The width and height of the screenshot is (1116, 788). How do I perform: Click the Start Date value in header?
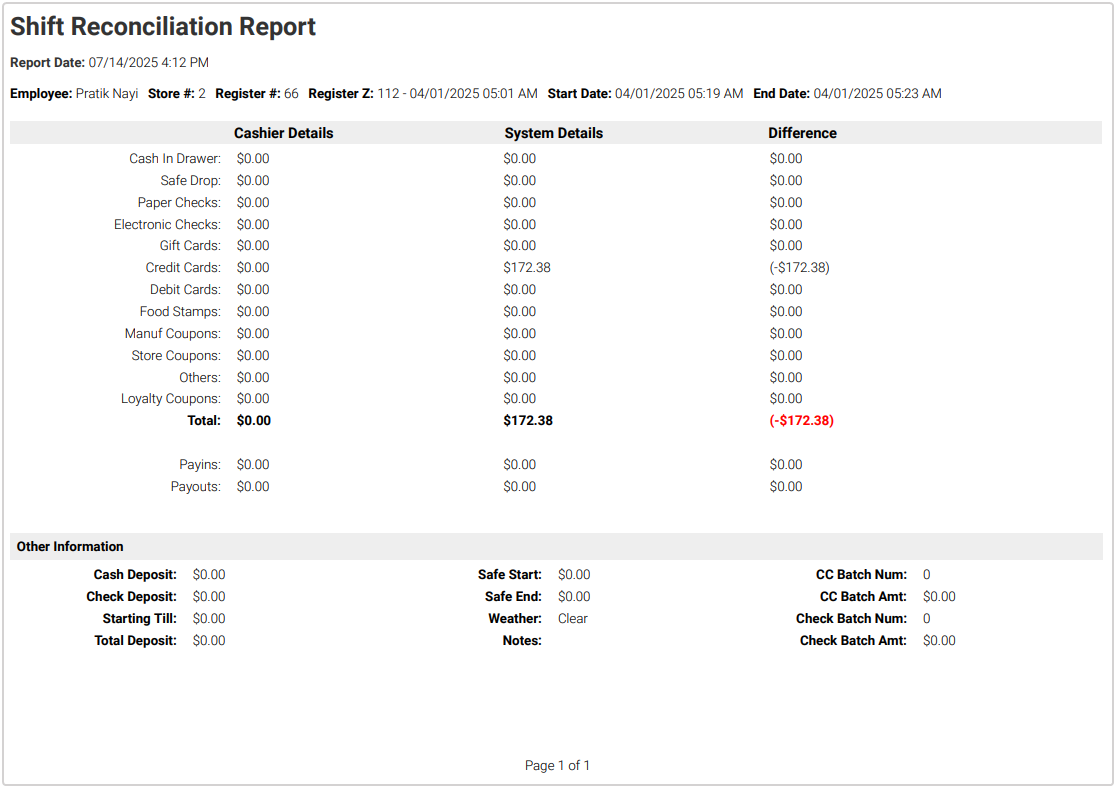point(679,94)
